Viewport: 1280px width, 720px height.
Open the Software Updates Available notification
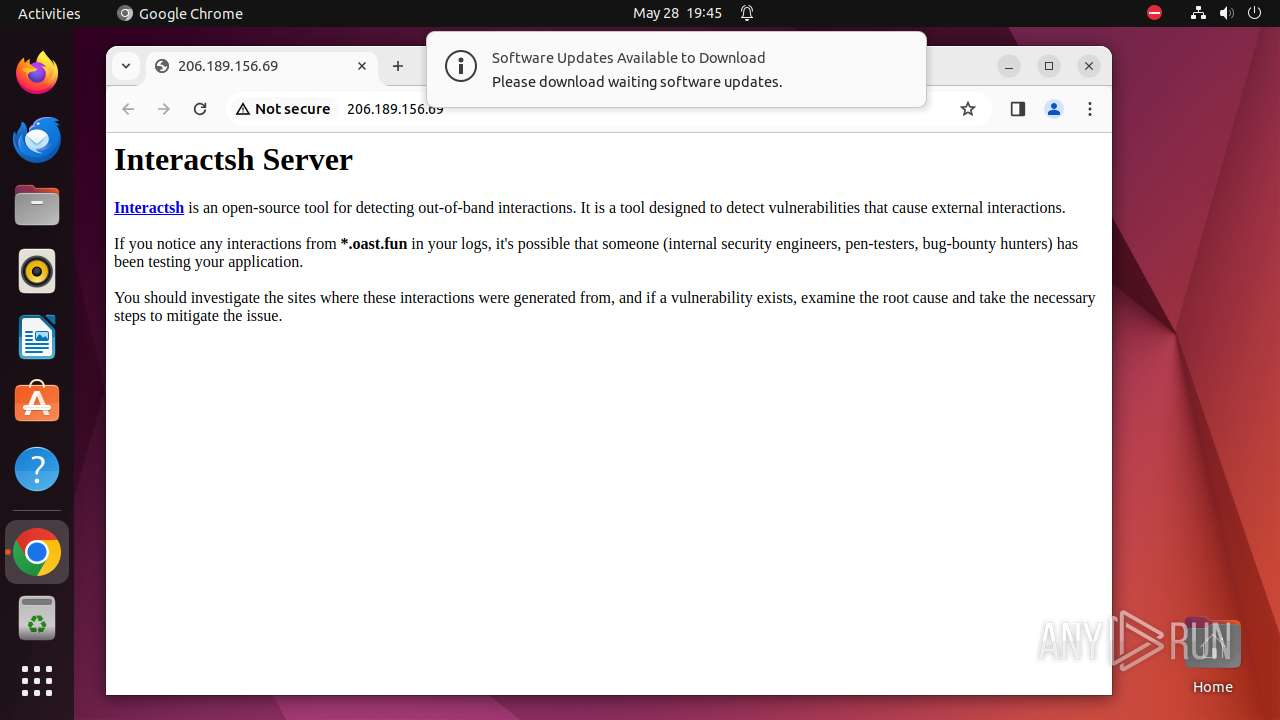click(676, 69)
